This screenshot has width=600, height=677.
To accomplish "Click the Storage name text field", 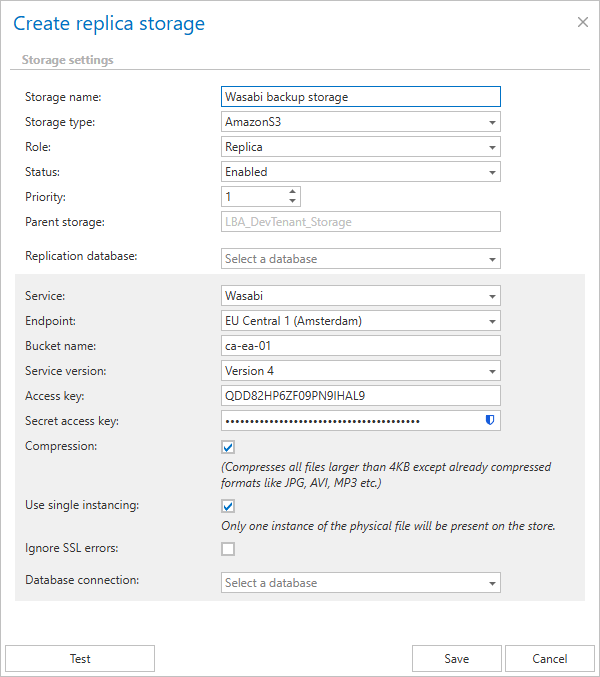I will [x=360, y=97].
